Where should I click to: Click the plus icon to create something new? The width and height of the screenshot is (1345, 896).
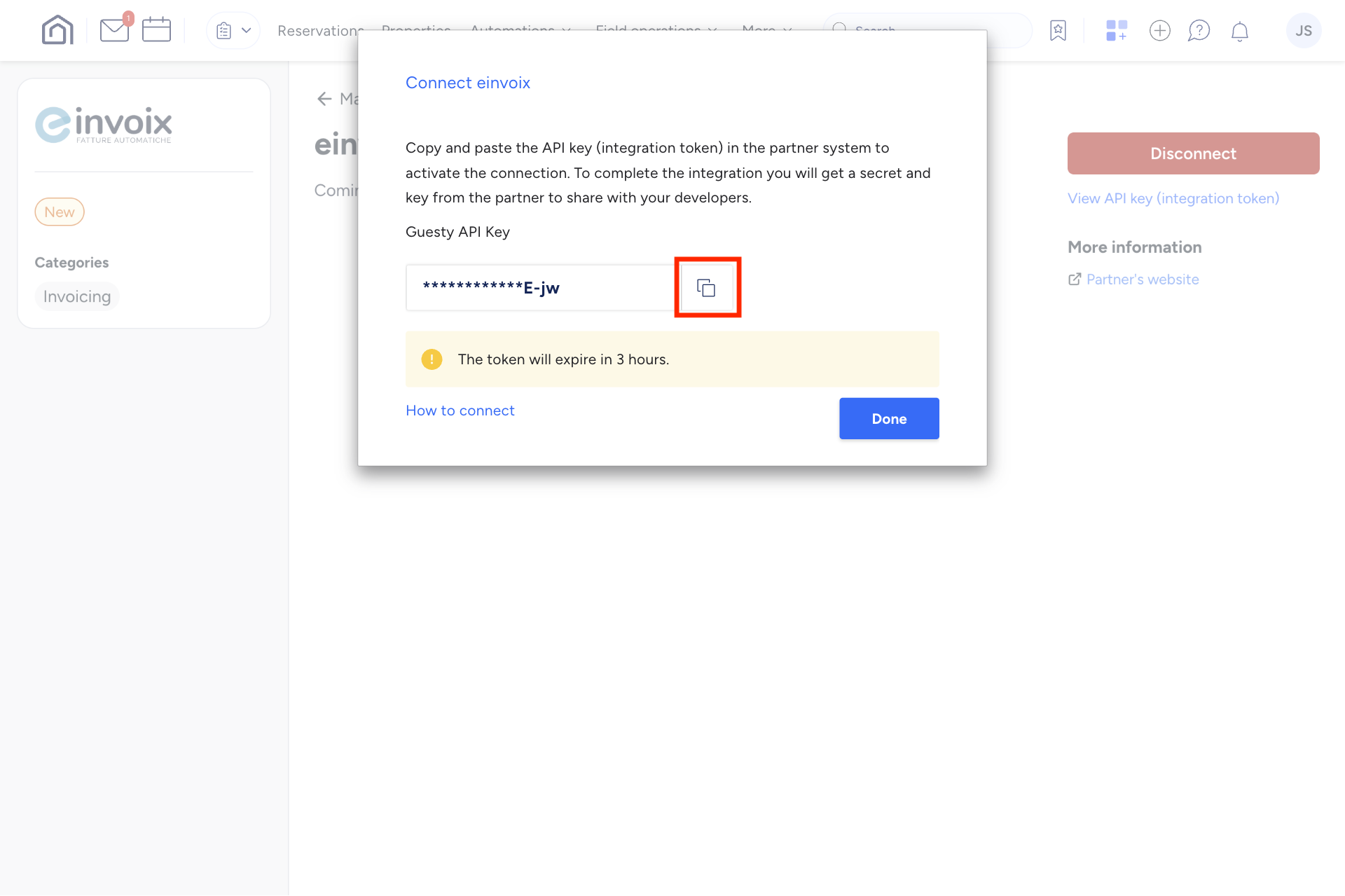click(x=1159, y=30)
